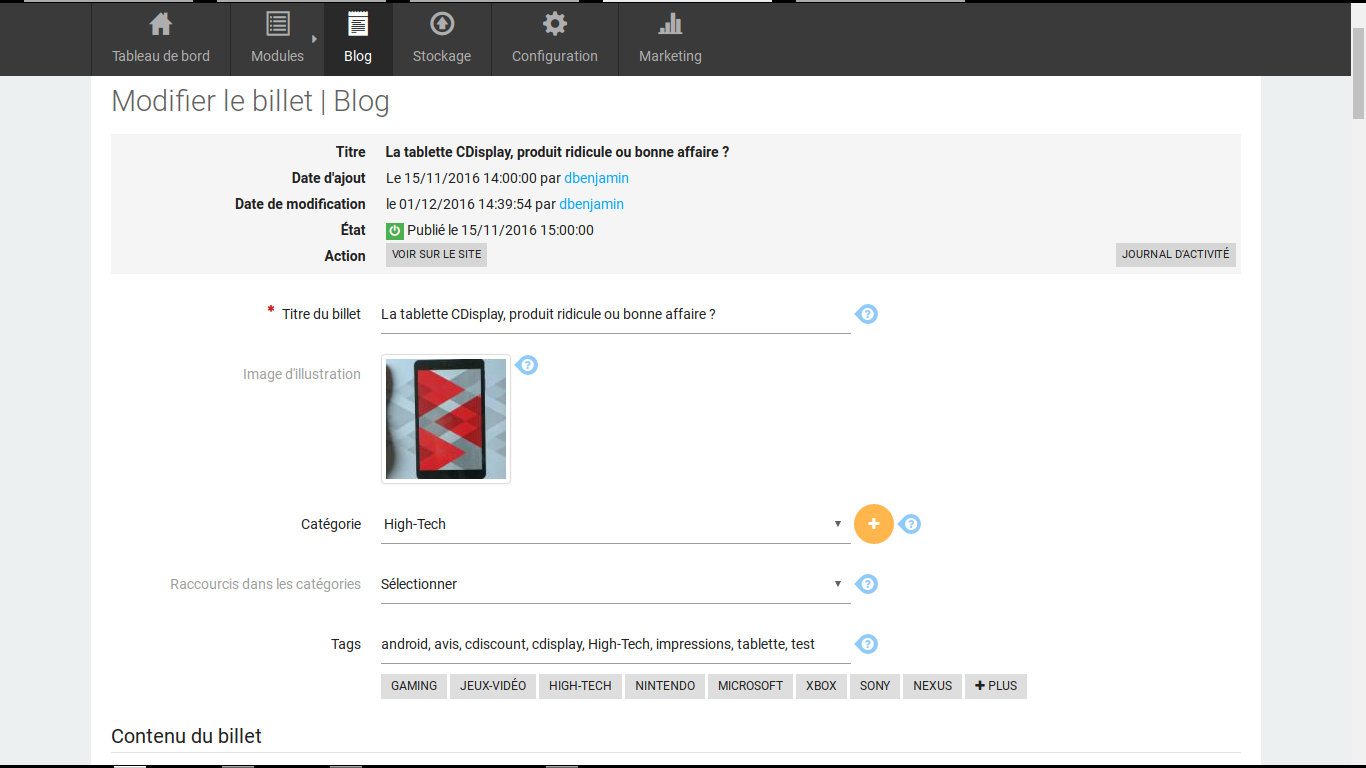The height and width of the screenshot is (768, 1366).
Task: Open the Modules menu icon
Action: coord(277,24)
